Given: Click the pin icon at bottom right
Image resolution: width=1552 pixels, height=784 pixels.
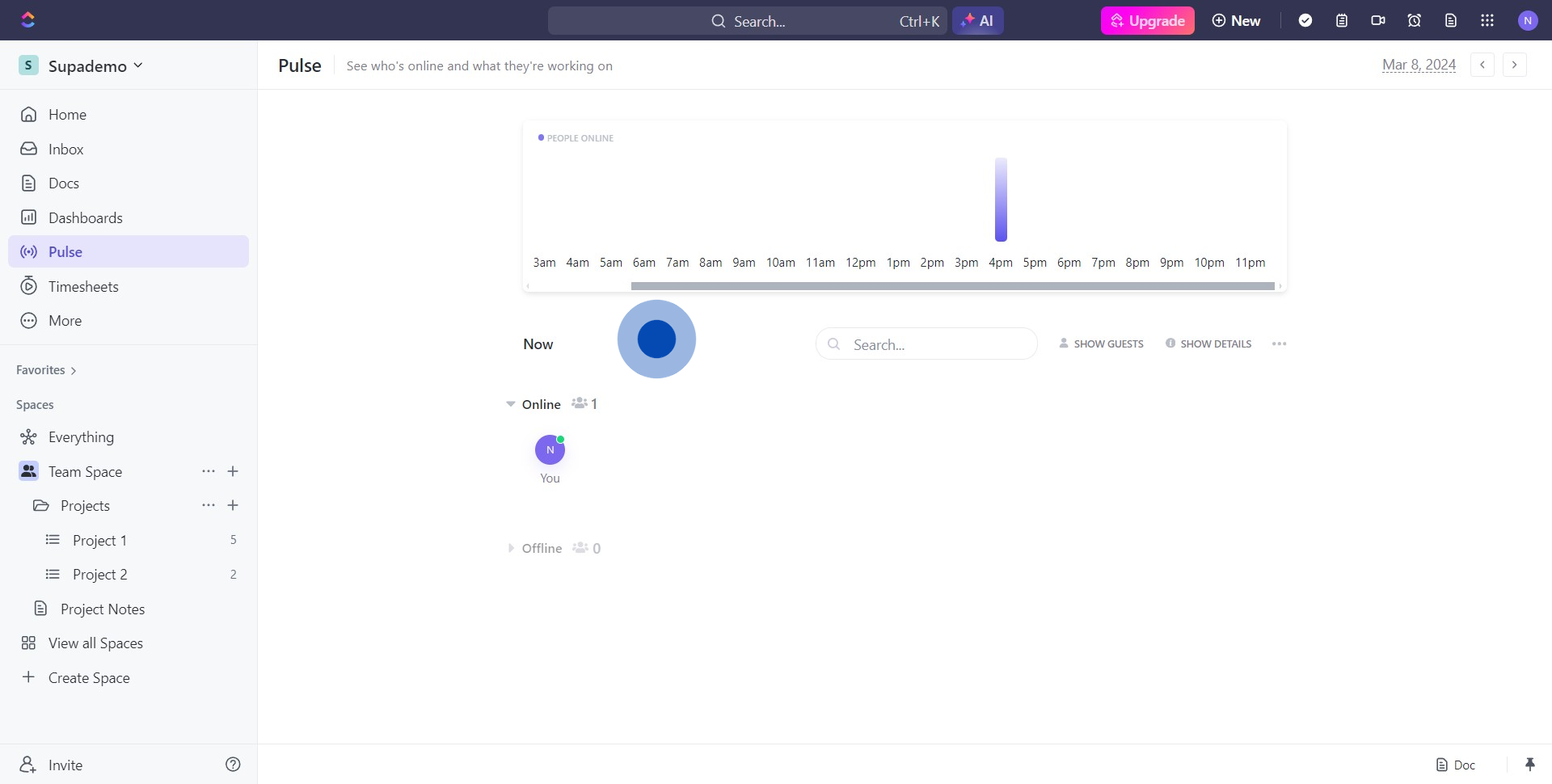Looking at the screenshot, I should [1529, 765].
